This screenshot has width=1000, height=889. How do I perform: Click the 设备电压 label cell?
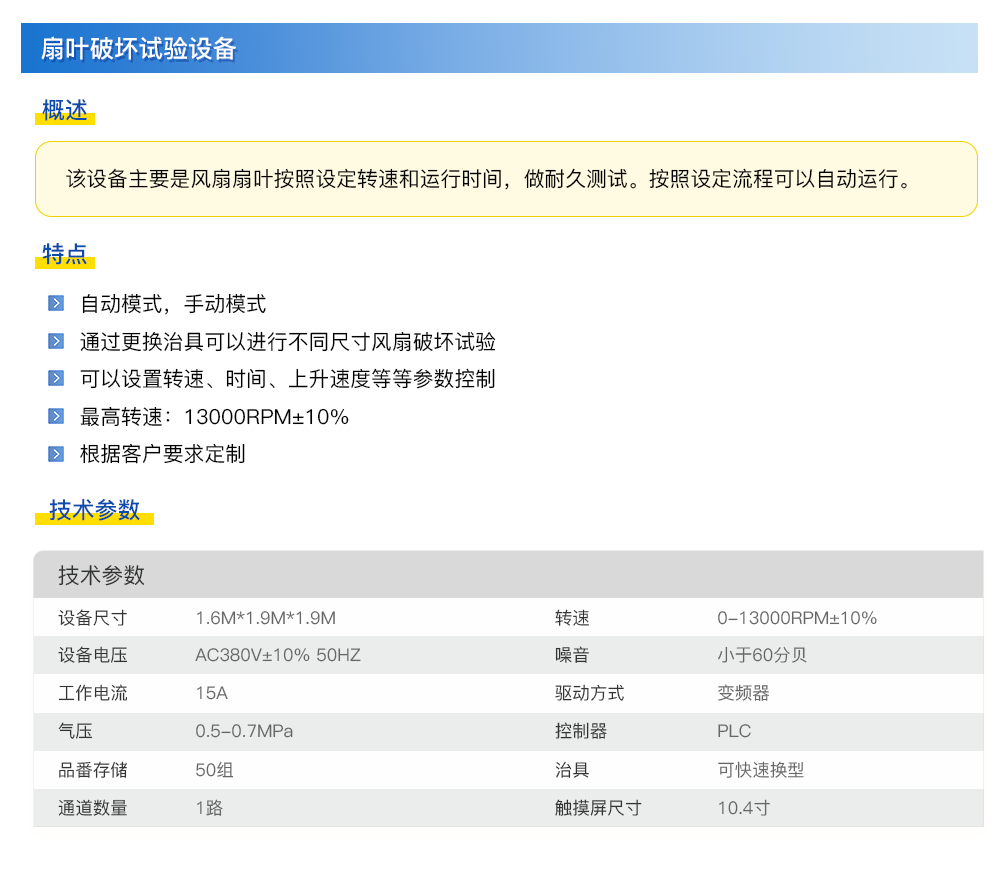[x=92, y=655]
